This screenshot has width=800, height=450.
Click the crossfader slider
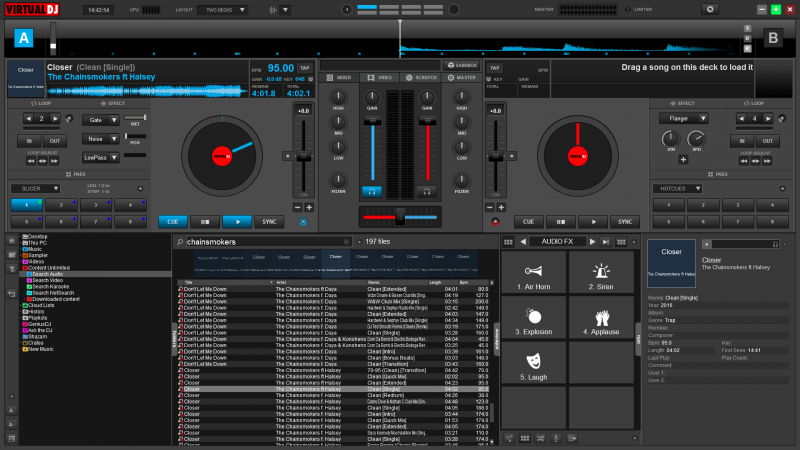click(x=399, y=215)
